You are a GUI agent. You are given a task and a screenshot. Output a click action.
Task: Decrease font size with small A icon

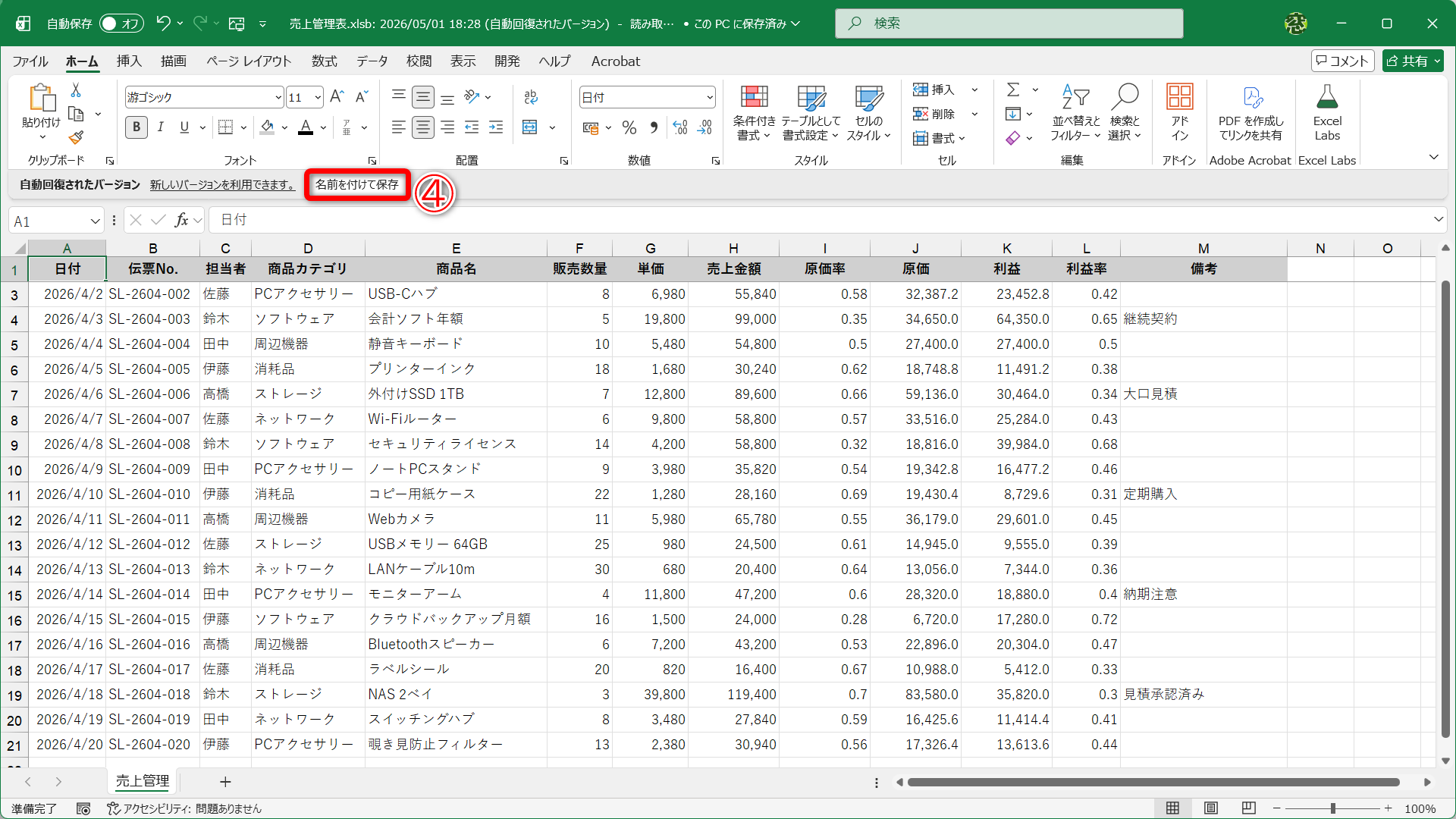[362, 97]
